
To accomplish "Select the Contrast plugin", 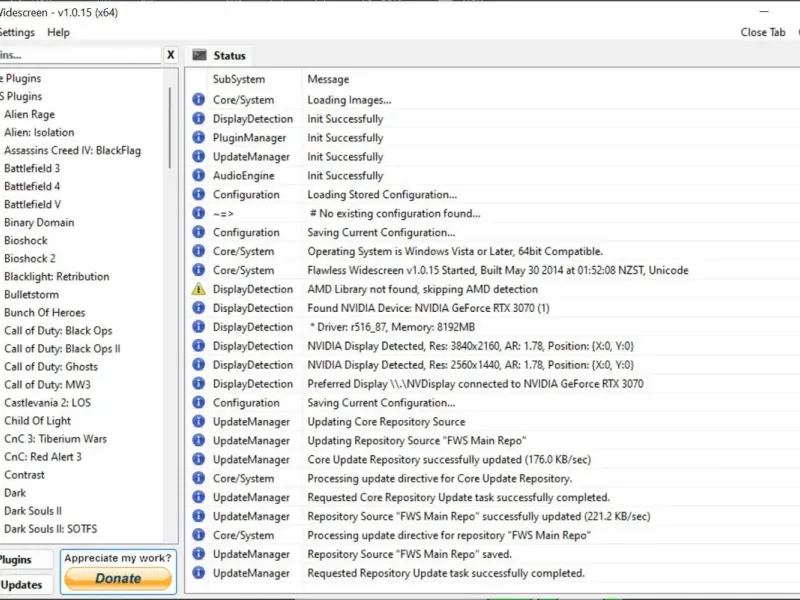I will pyautogui.click(x=24, y=474).
